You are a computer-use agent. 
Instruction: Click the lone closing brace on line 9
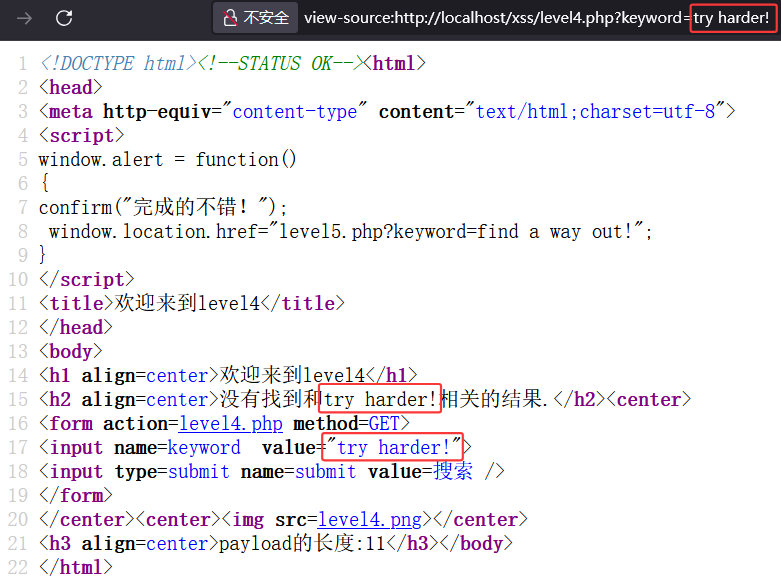pyautogui.click(x=42, y=256)
